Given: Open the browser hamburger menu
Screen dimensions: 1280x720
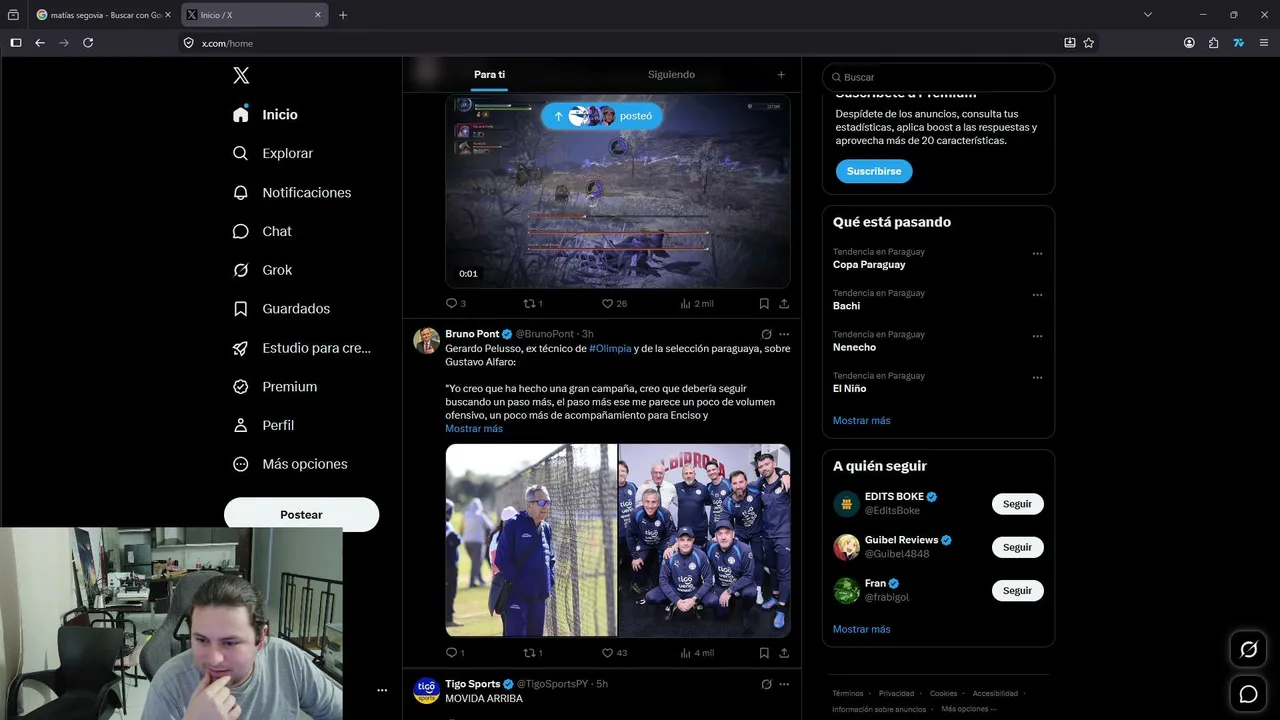Looking at the screenshot, I should click(x=1264, y=43).
